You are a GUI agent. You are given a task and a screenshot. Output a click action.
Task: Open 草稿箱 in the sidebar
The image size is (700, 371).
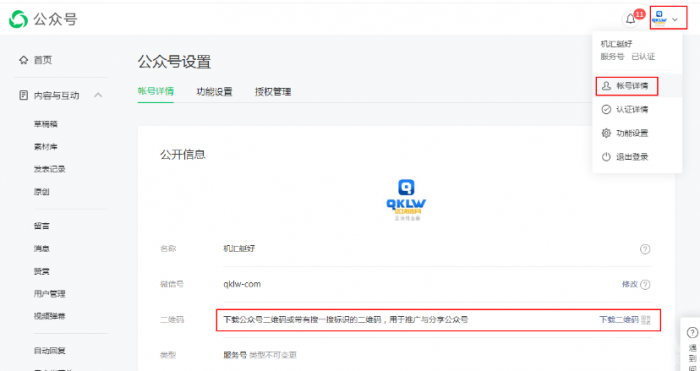pyautogui.click(x=46, y=124)
